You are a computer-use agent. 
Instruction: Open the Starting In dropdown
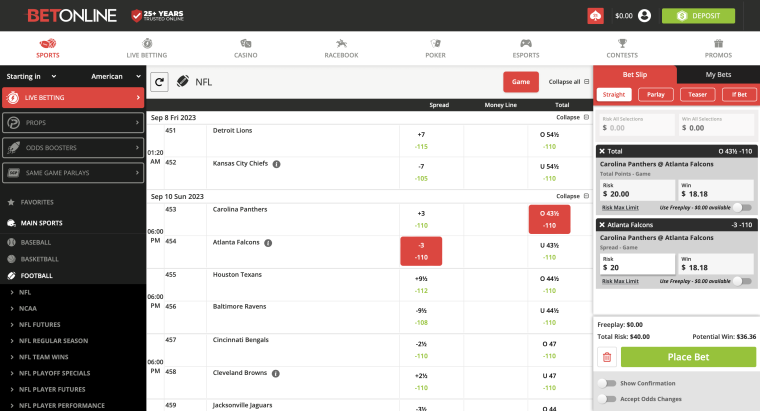point(32,77)
